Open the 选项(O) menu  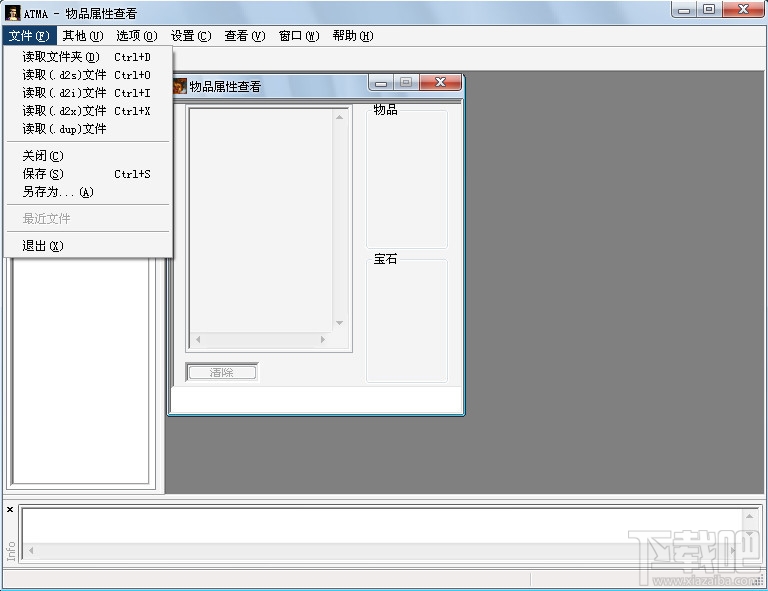(x=137, y=36)
